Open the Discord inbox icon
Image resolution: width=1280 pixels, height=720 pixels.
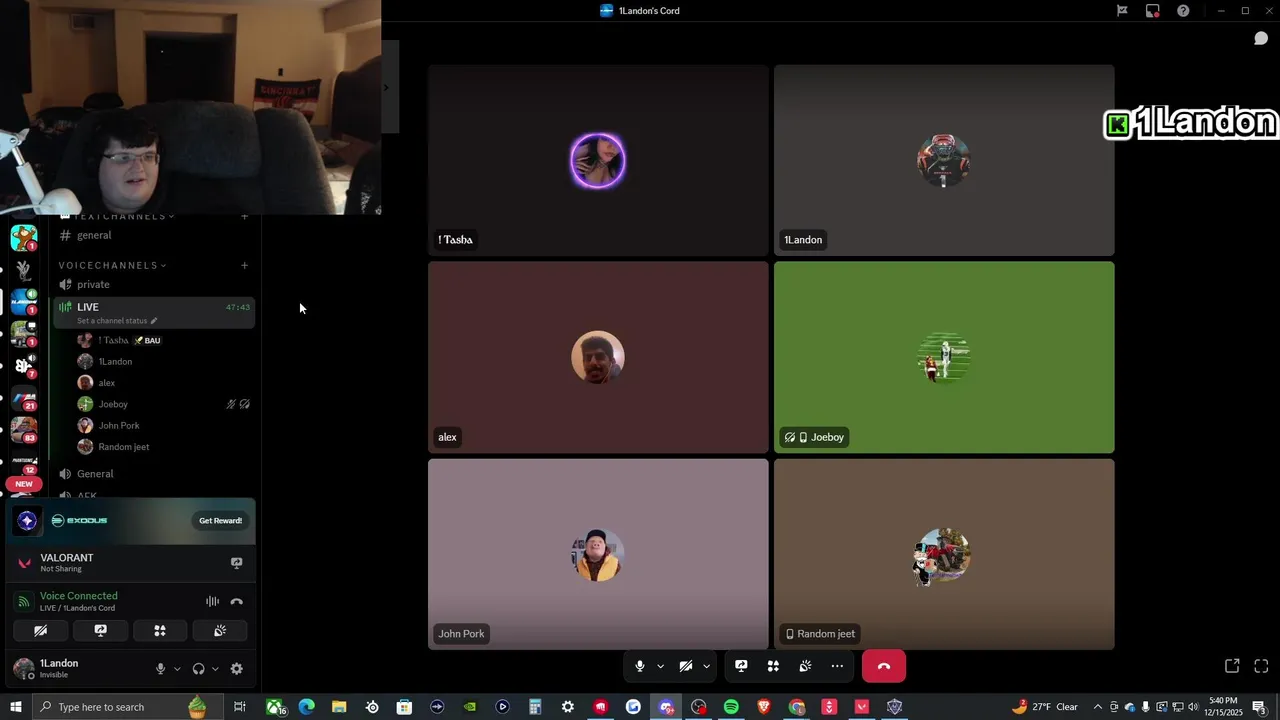(1153, 11)
